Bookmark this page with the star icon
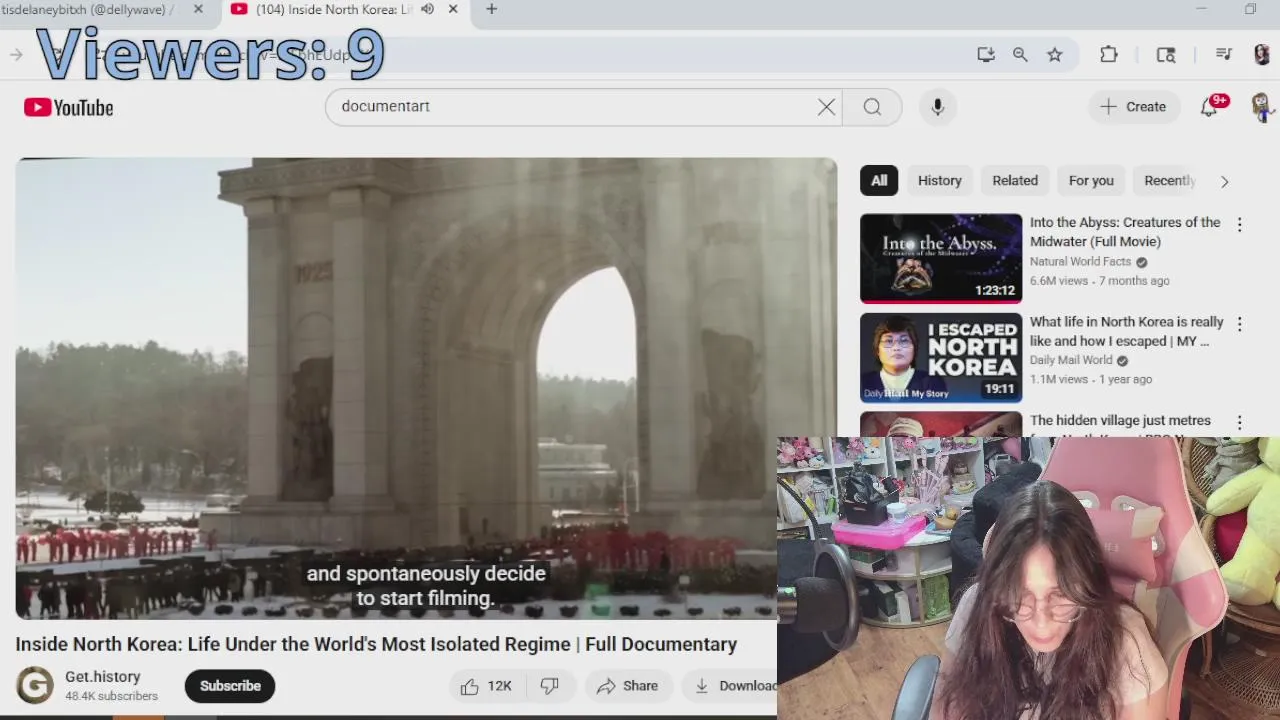 [1055, 55]
